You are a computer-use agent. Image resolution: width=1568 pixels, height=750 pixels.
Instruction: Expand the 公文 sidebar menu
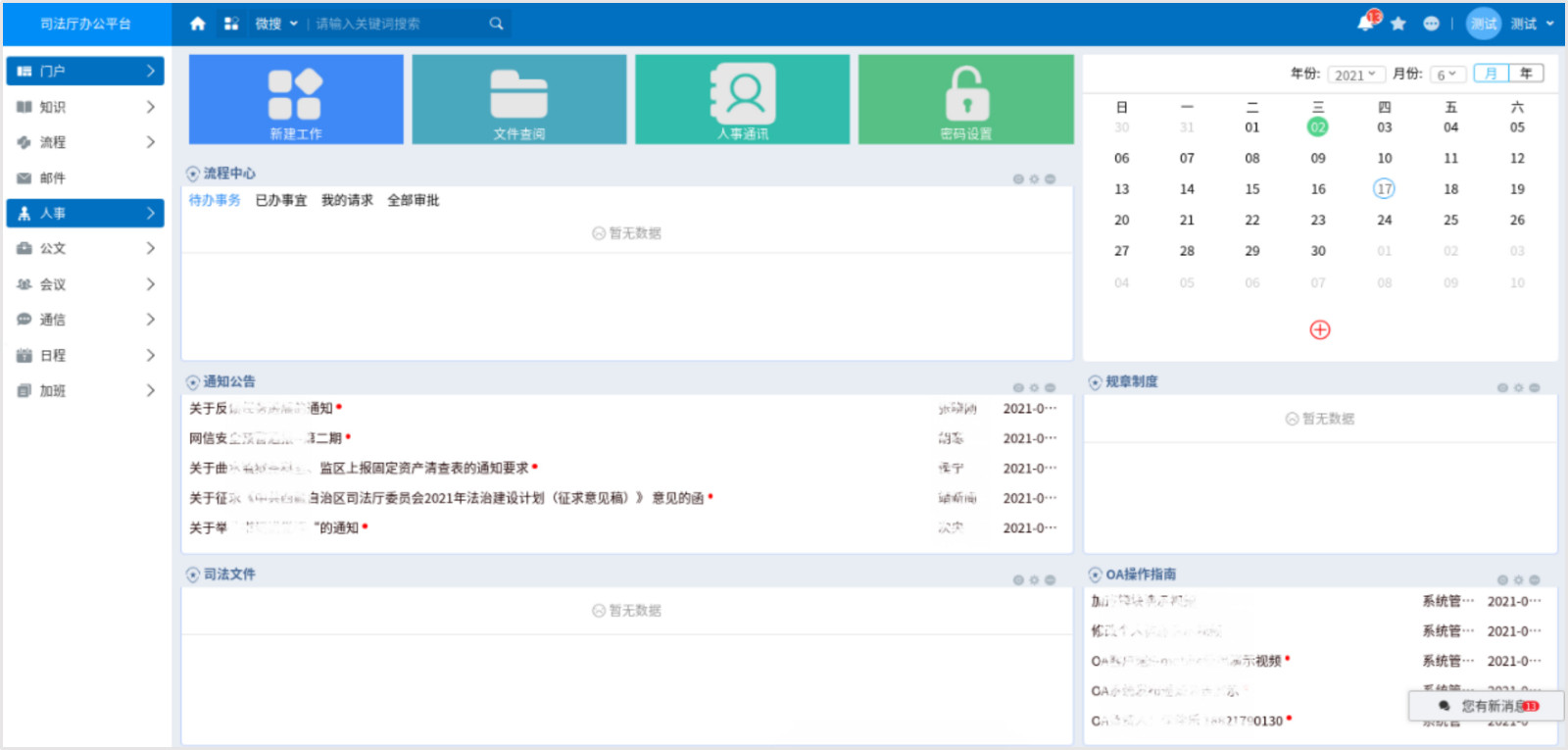[x=85, y=249]
